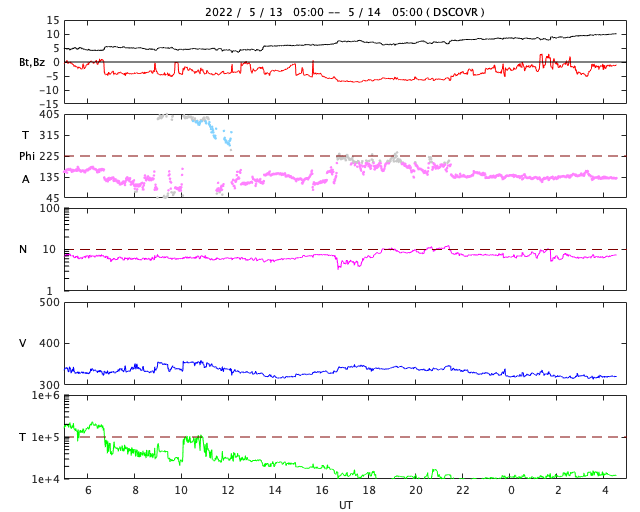Click the '400' tick on the velocity axis
Screen dimensions: 640x512
[49, 343]
